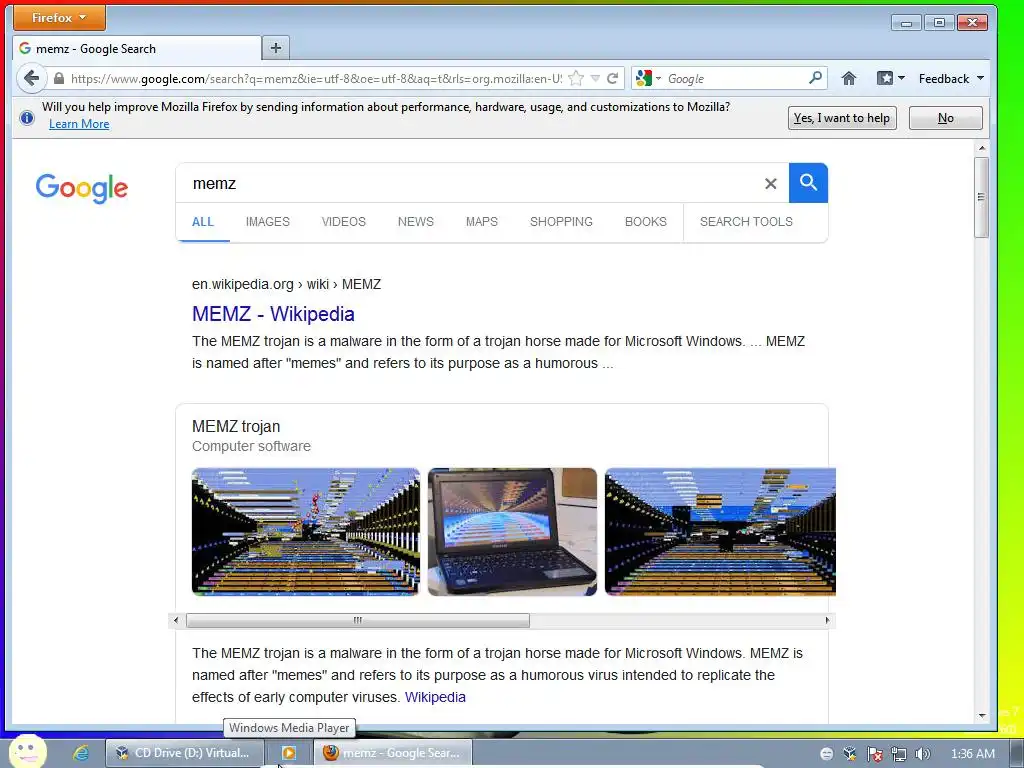This screenshot has width=1024, height=768.
Task: Click the network tray icon
Action: [x=899, y=754]
